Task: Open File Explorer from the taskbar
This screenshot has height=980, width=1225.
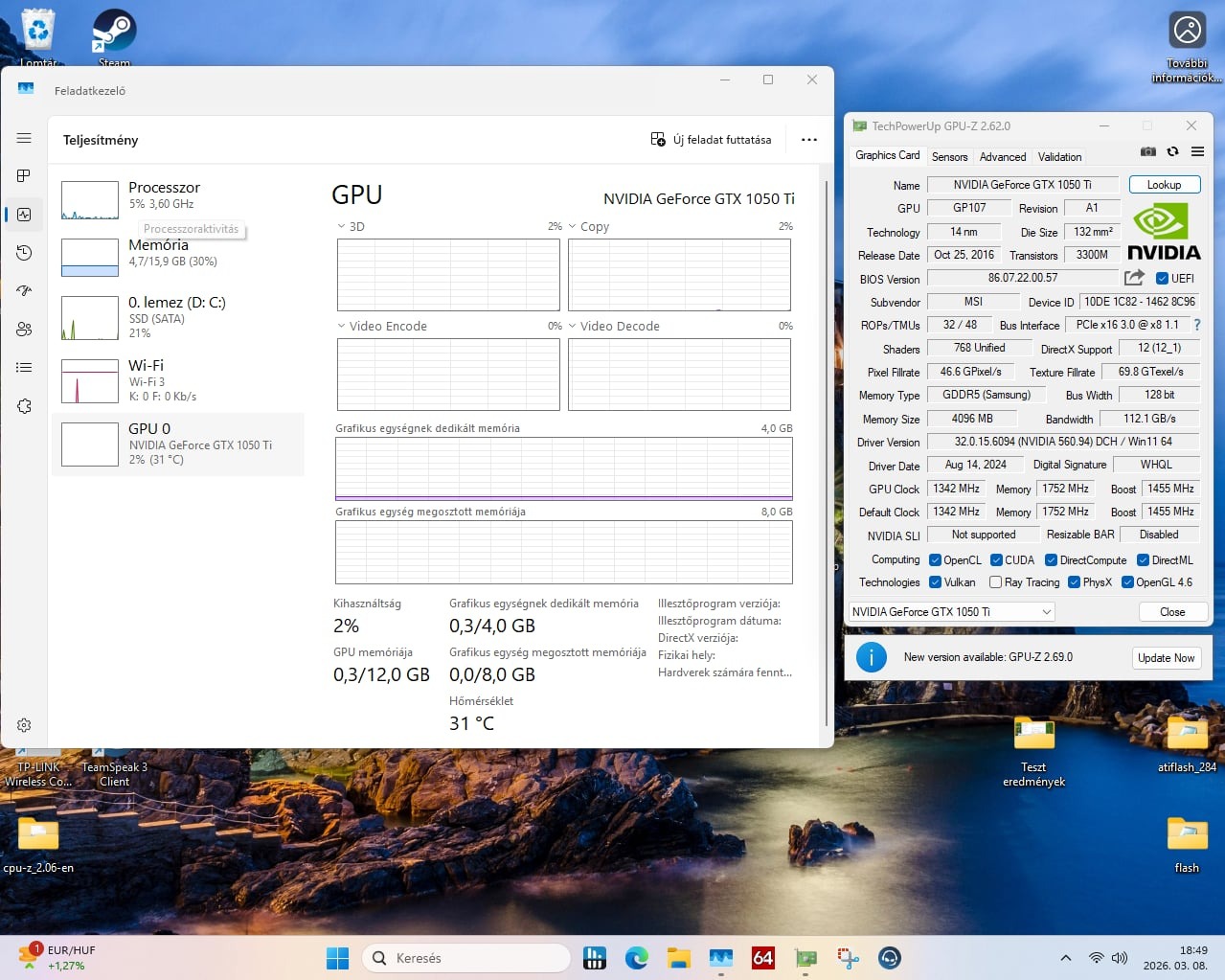Action: (x=679, y=958)
